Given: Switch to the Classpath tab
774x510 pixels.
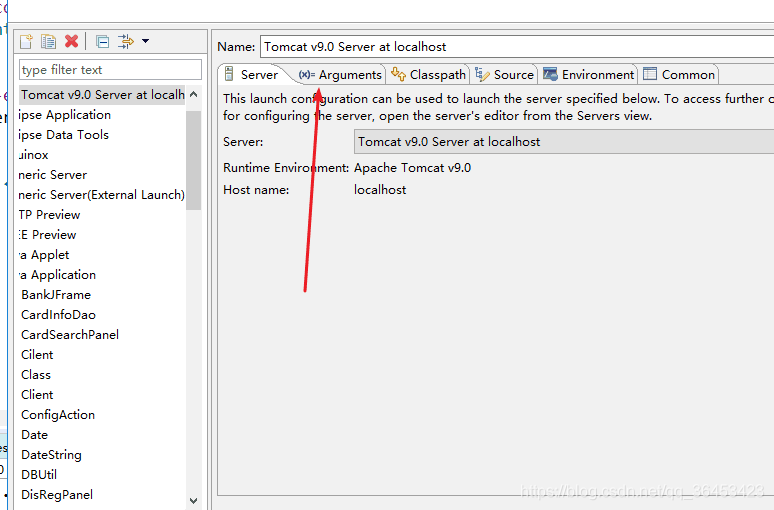Looking at the screenshot, I should (x=428, y=75).
